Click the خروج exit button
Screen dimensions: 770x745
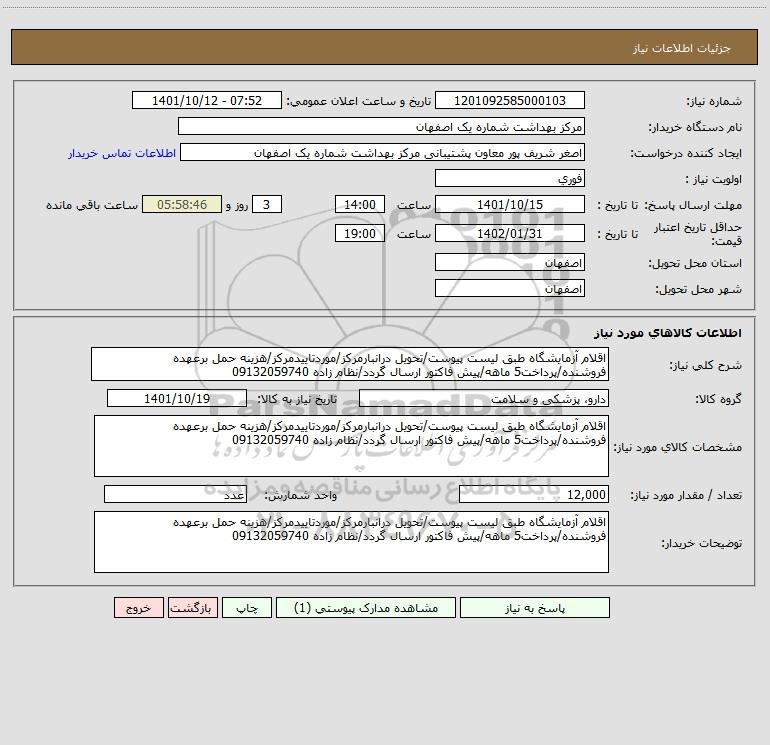tap(138, 607)
